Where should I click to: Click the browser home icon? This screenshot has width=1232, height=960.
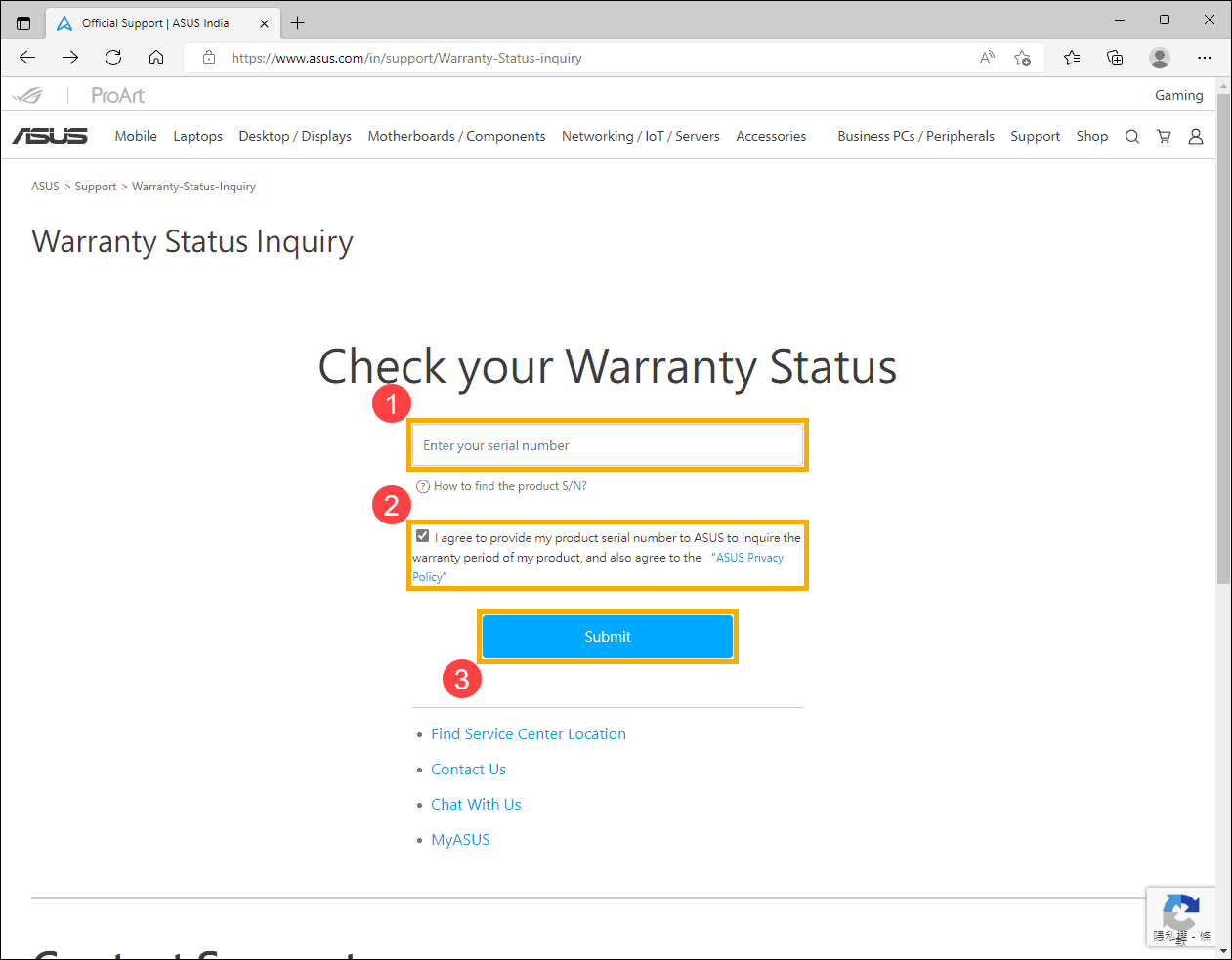point(156,57)
